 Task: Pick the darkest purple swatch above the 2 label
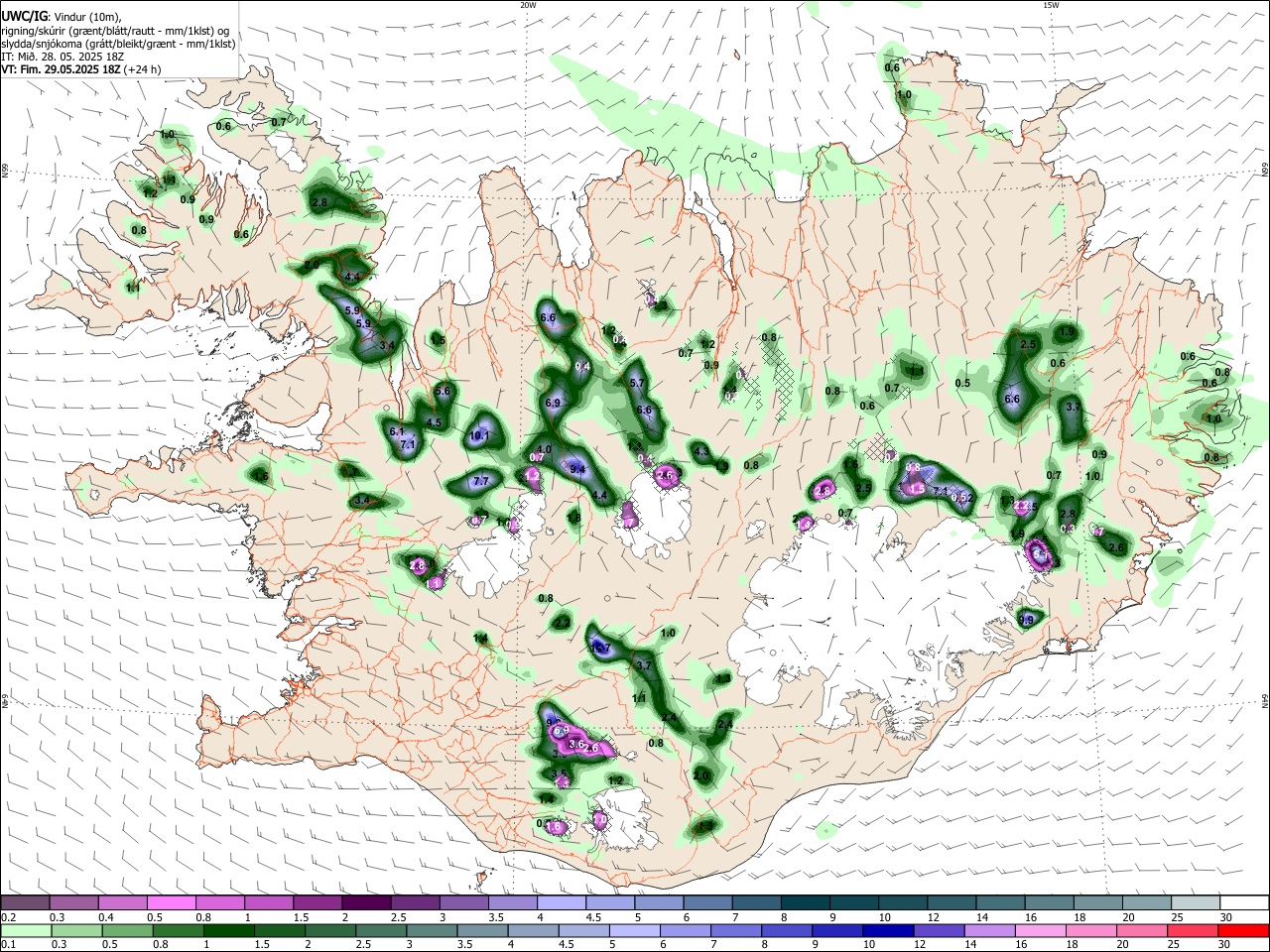pos(365,902)
